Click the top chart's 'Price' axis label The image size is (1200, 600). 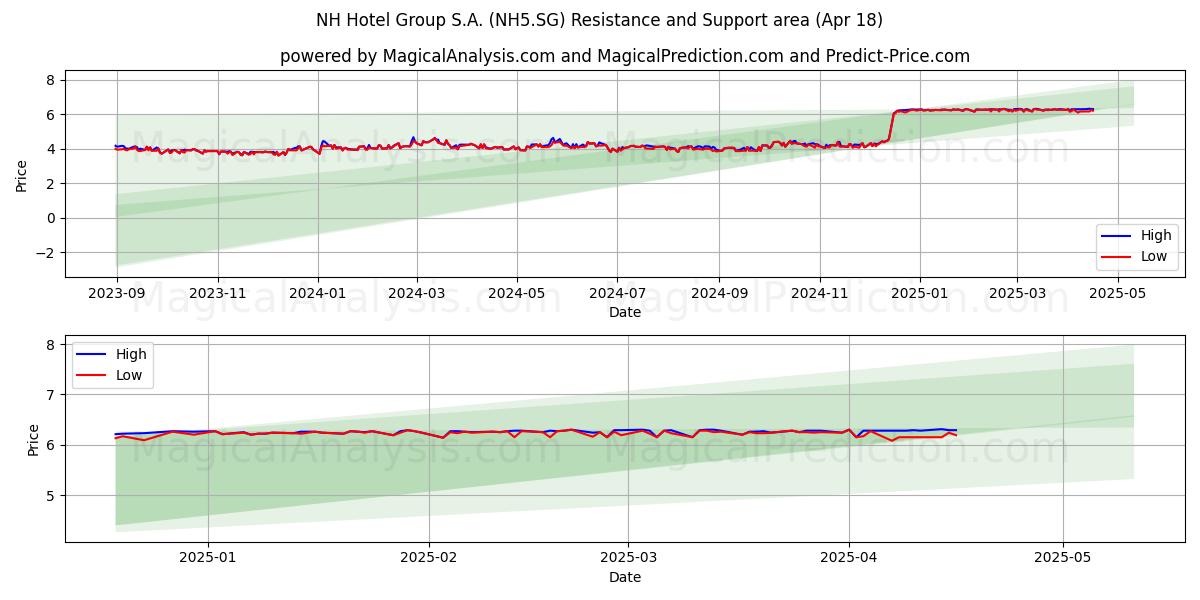point(22,174)
